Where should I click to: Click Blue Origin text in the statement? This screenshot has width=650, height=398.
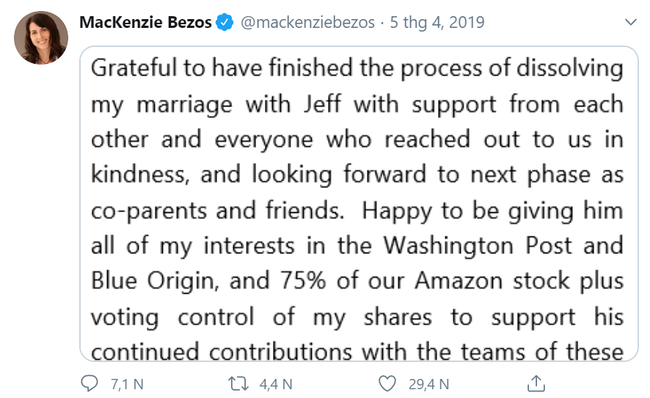pyautogui.click(x=154, y=282)
